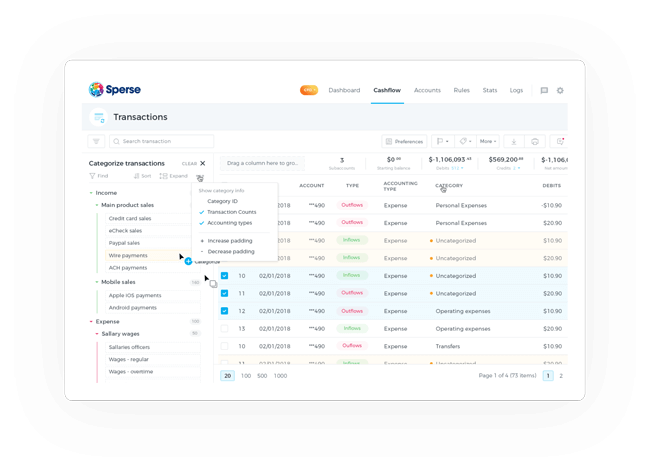Click the Preferences button
The height and width of the screenshot is (471, 650).
click(x=404, y=142)
